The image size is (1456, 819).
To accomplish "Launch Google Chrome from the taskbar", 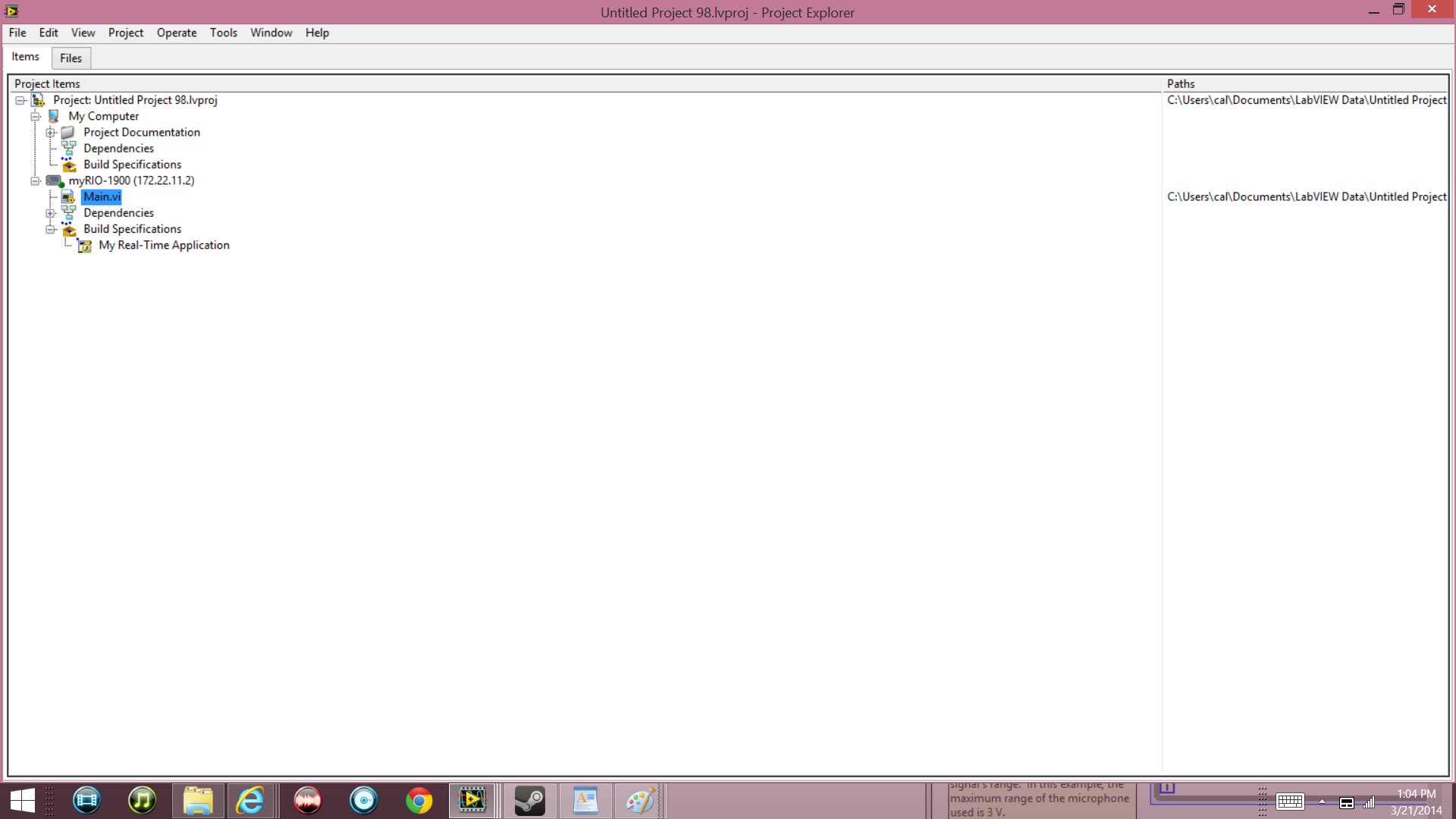I will 419,801.
